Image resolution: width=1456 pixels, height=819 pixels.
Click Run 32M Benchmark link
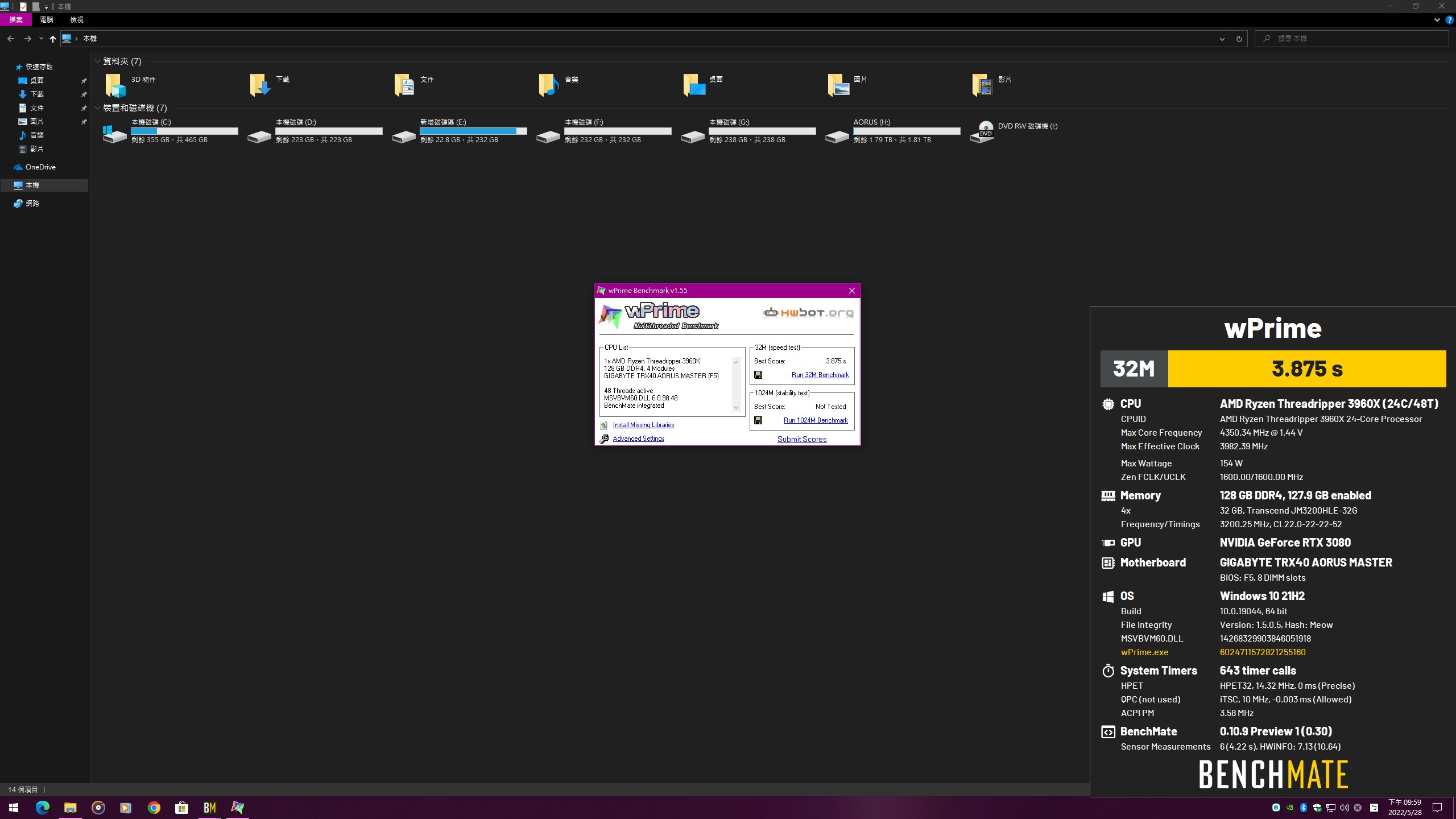click(820, 375)
